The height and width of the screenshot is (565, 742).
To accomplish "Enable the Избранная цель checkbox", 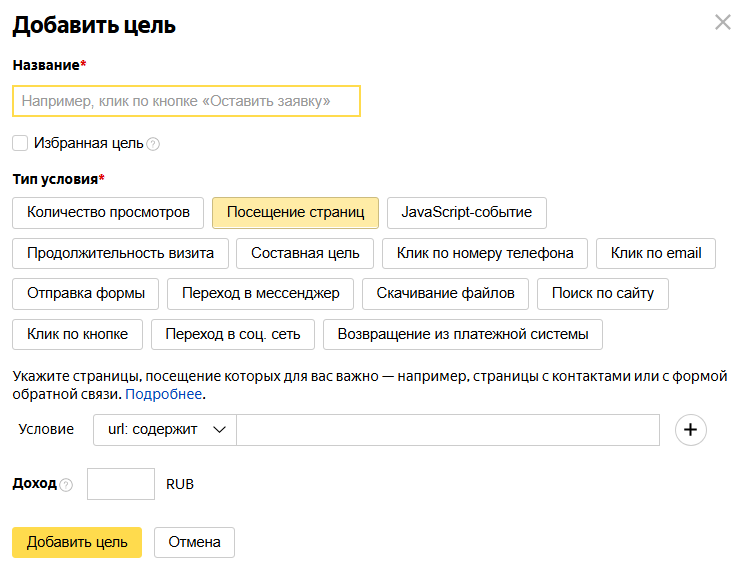I will pos(20,143).
